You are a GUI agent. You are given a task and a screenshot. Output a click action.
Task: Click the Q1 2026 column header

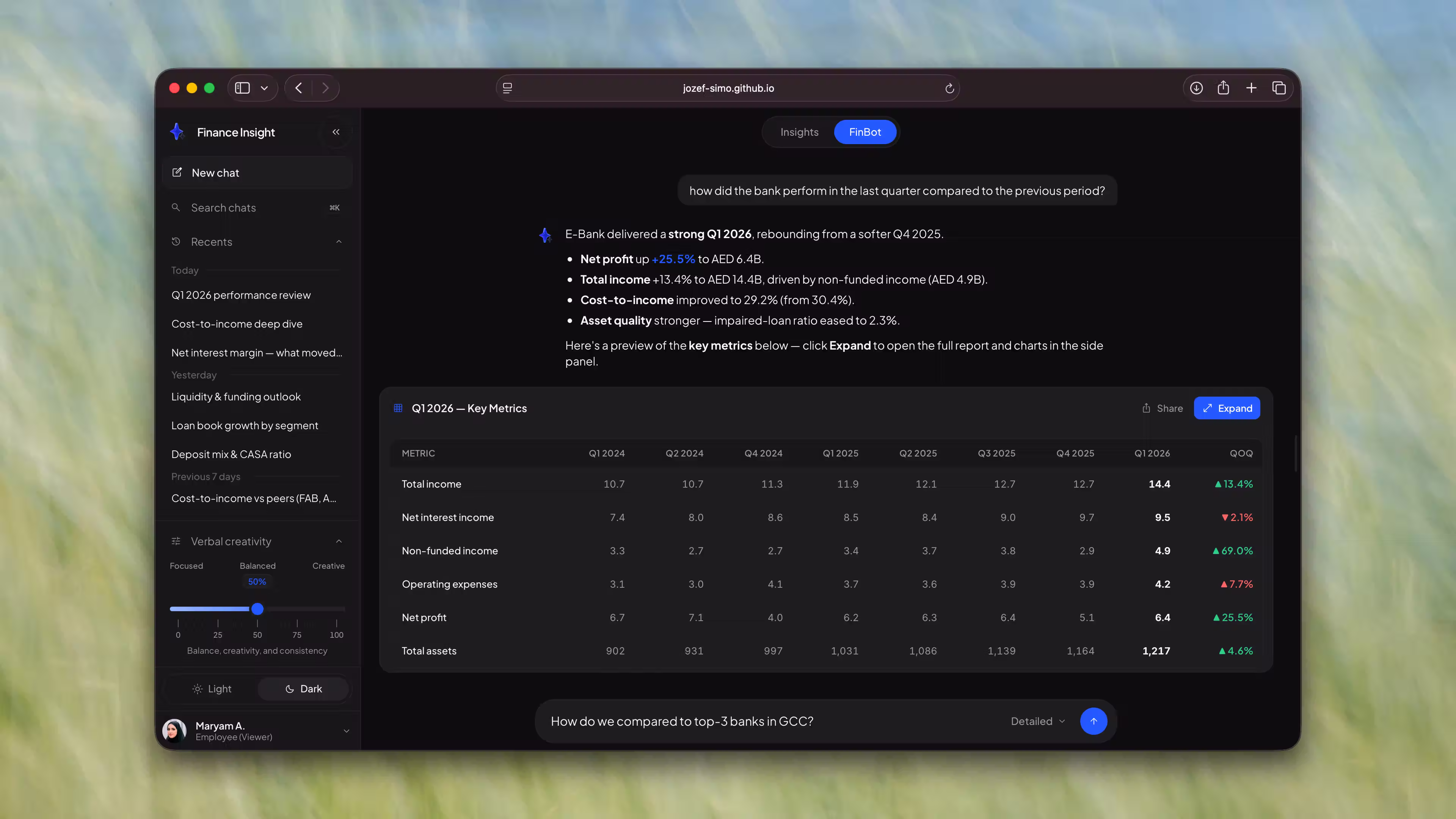[x=1152, y=453]
